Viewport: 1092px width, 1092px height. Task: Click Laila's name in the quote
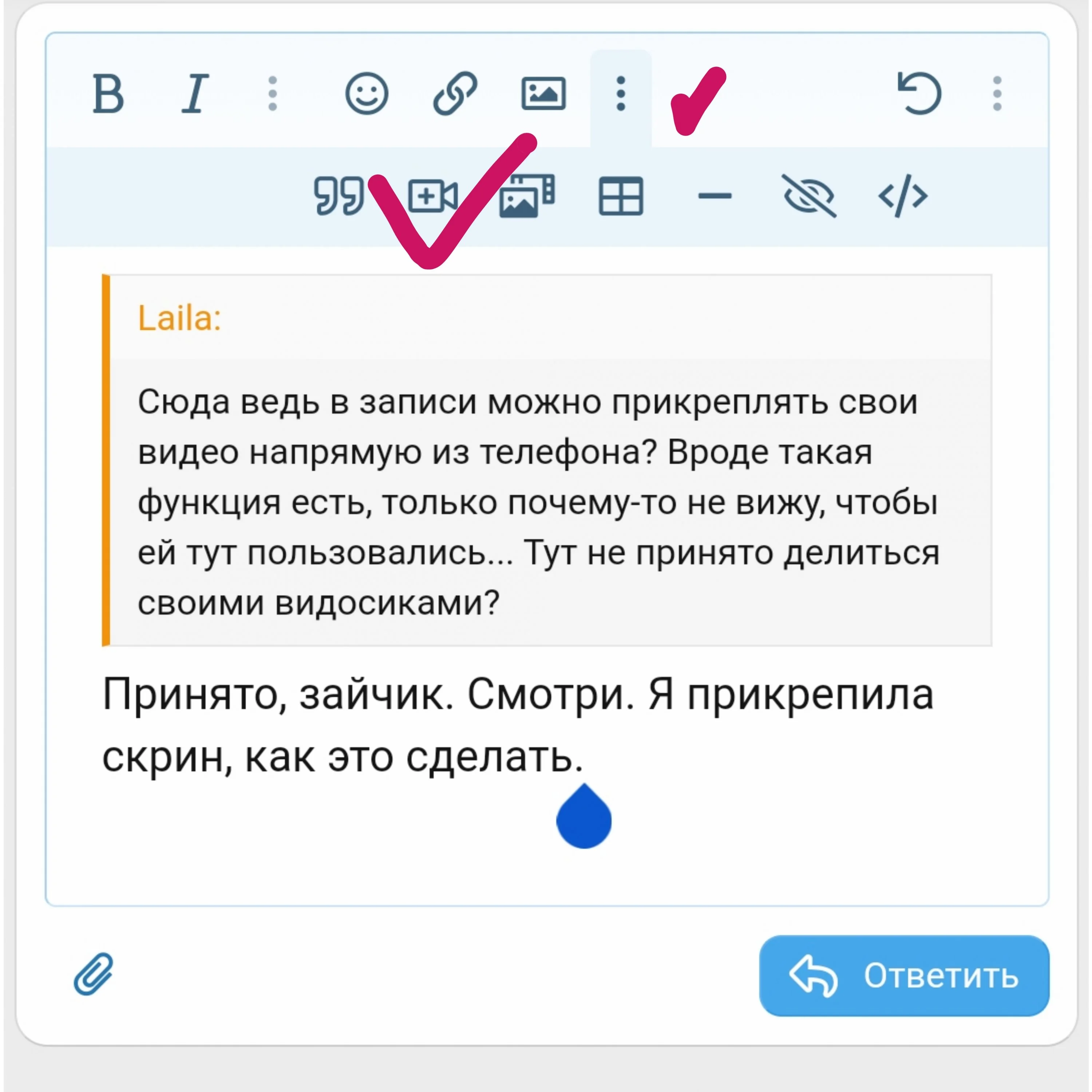(179, 318)
